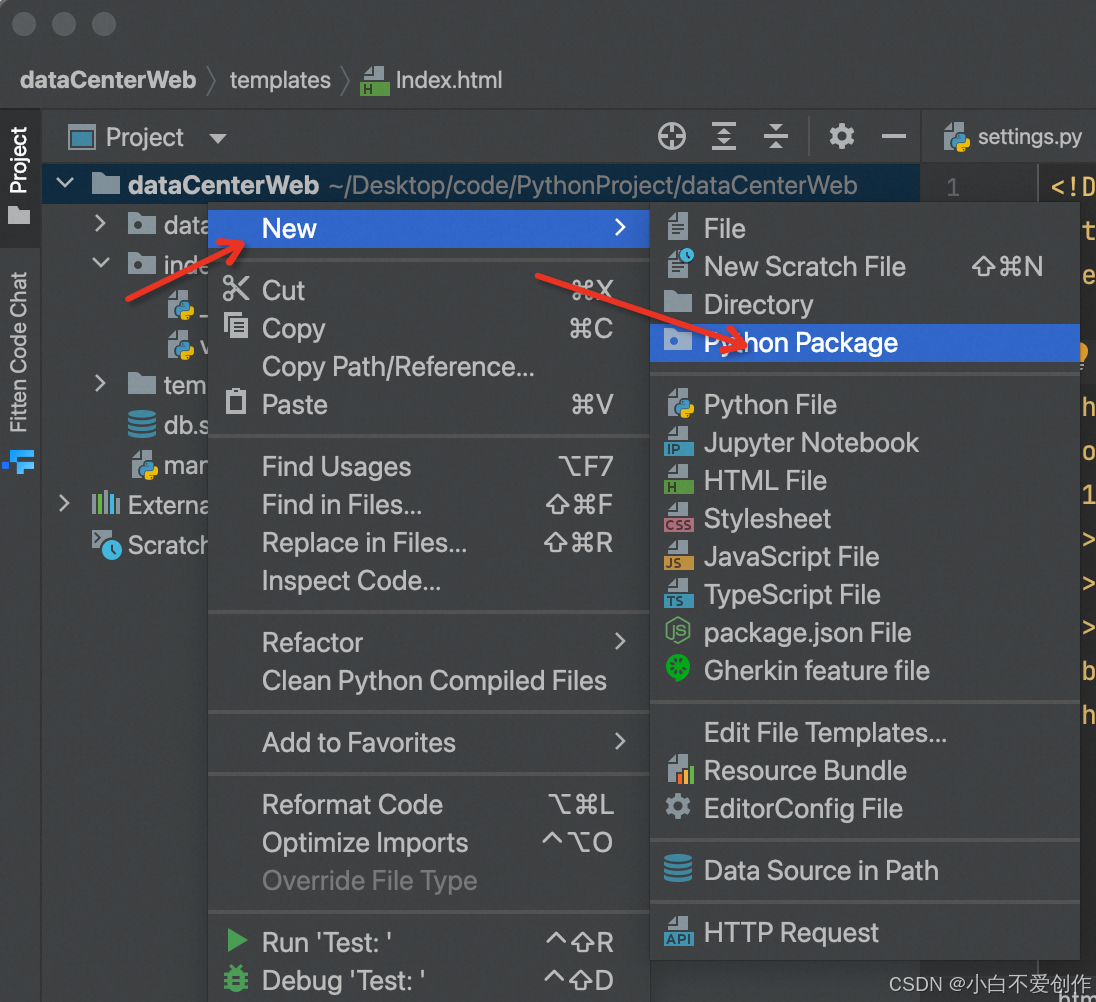Hide the Project tool window with minus icon
This screenshot has width=1096, height=1002.
[x=893, y=136]
